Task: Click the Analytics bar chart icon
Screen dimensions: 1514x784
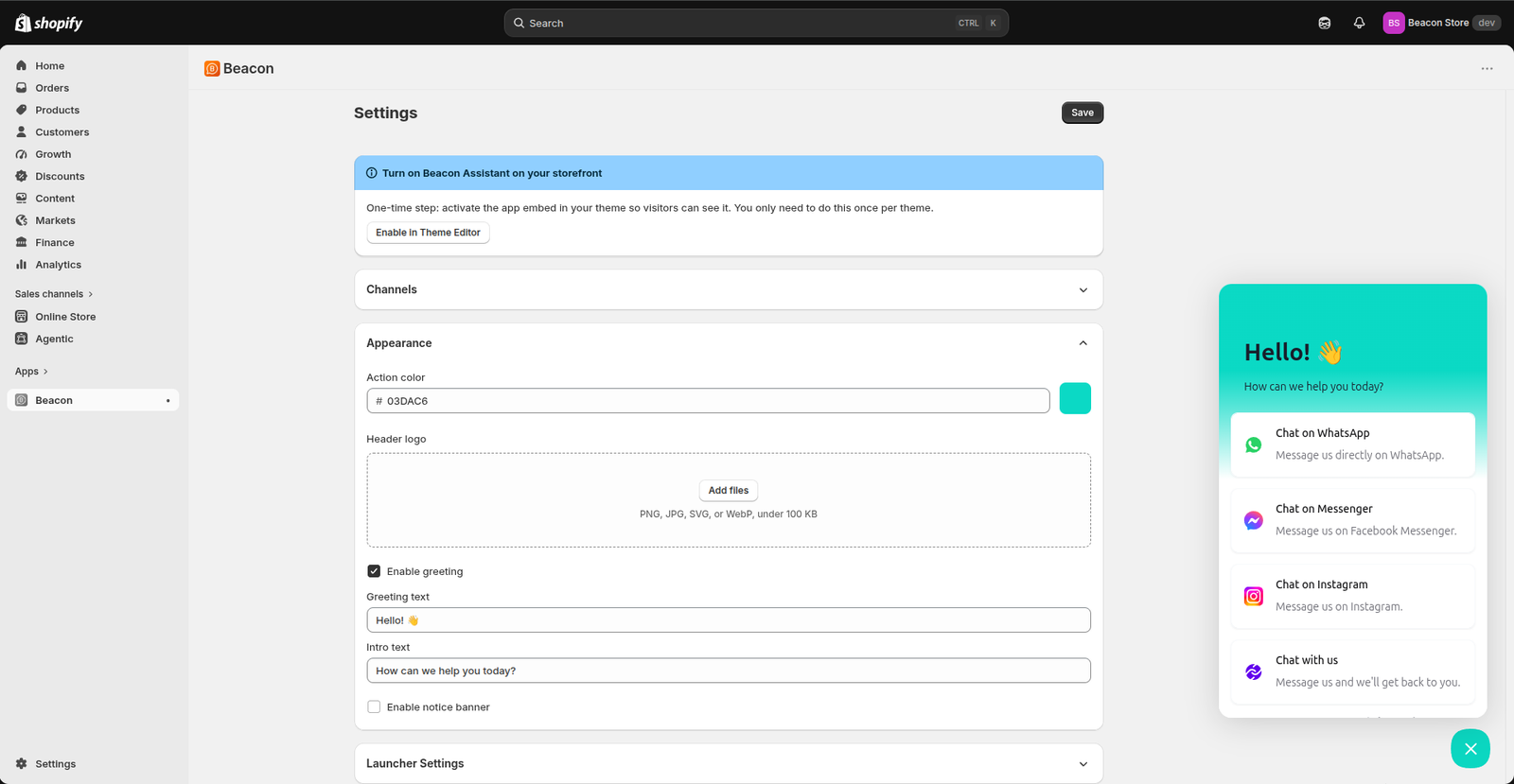Action: [21, 265]
